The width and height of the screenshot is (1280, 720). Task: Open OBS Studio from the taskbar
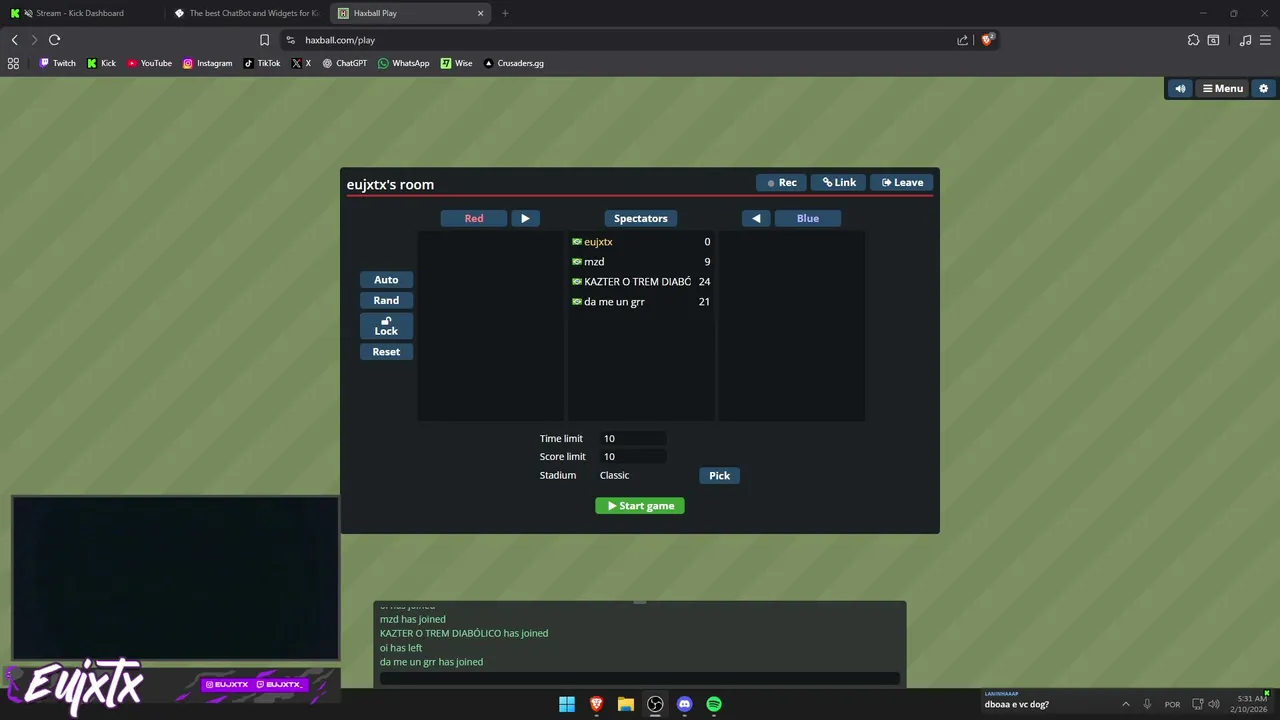pyautogui.click(x=655, y=704)
